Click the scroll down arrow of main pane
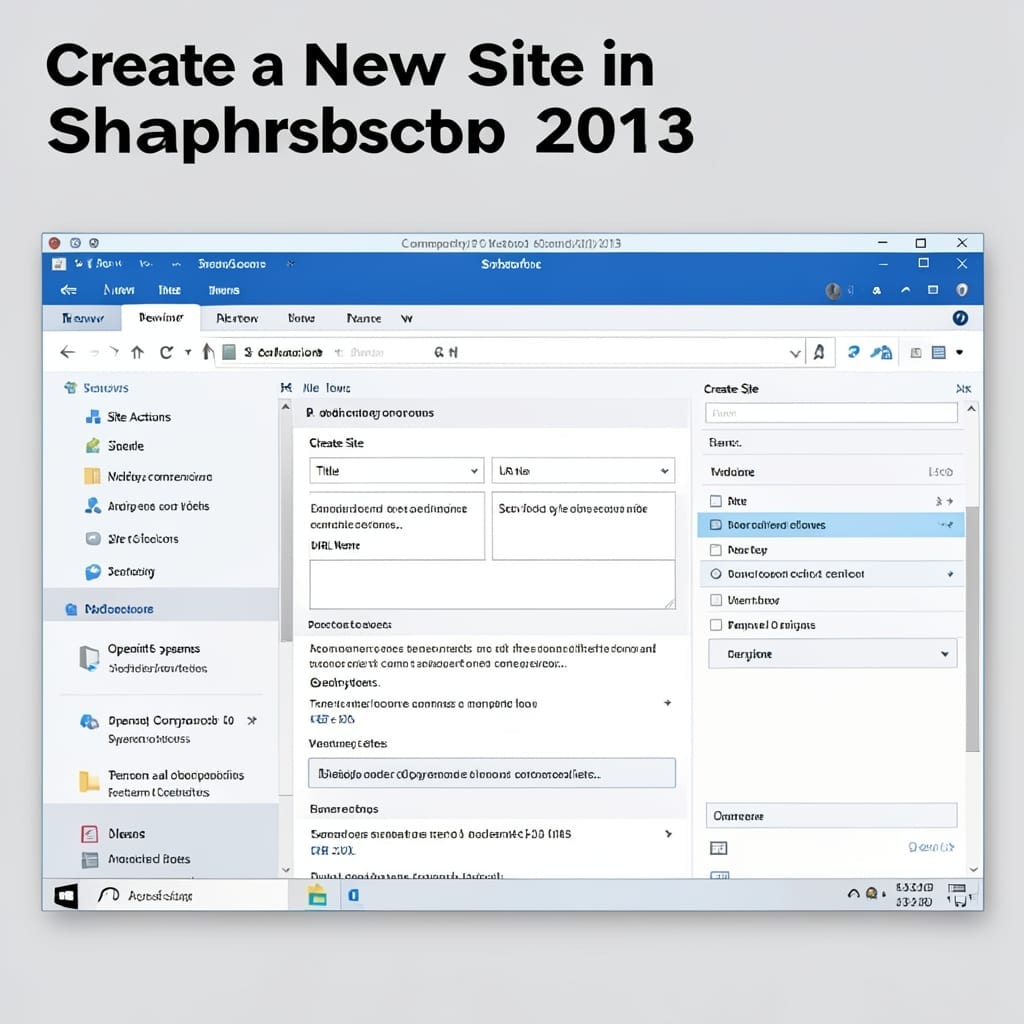Image resolution: width=1024 pixels, height=1024 pixels. pos(285,870)
